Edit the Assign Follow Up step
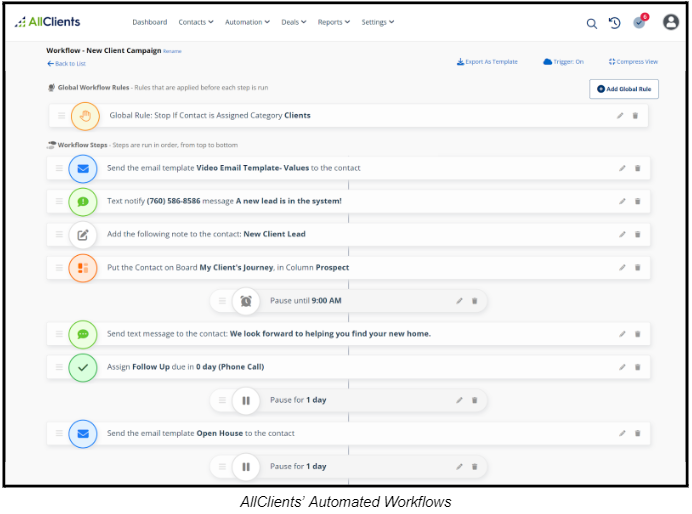 622,367
